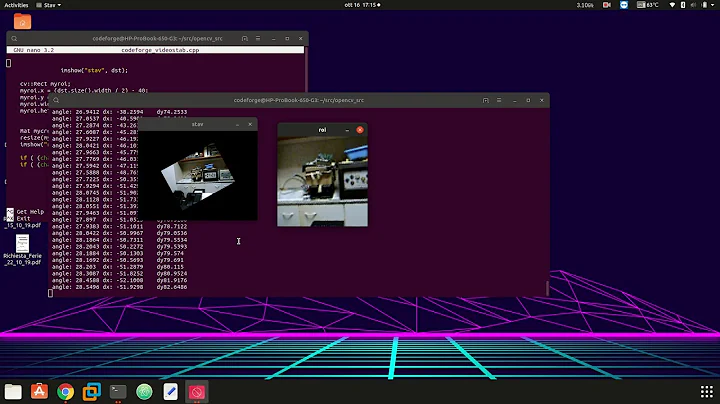Screen dimensions: 720x404
Task: Open the clock and calendar in top bar
Action: (362, 5)
